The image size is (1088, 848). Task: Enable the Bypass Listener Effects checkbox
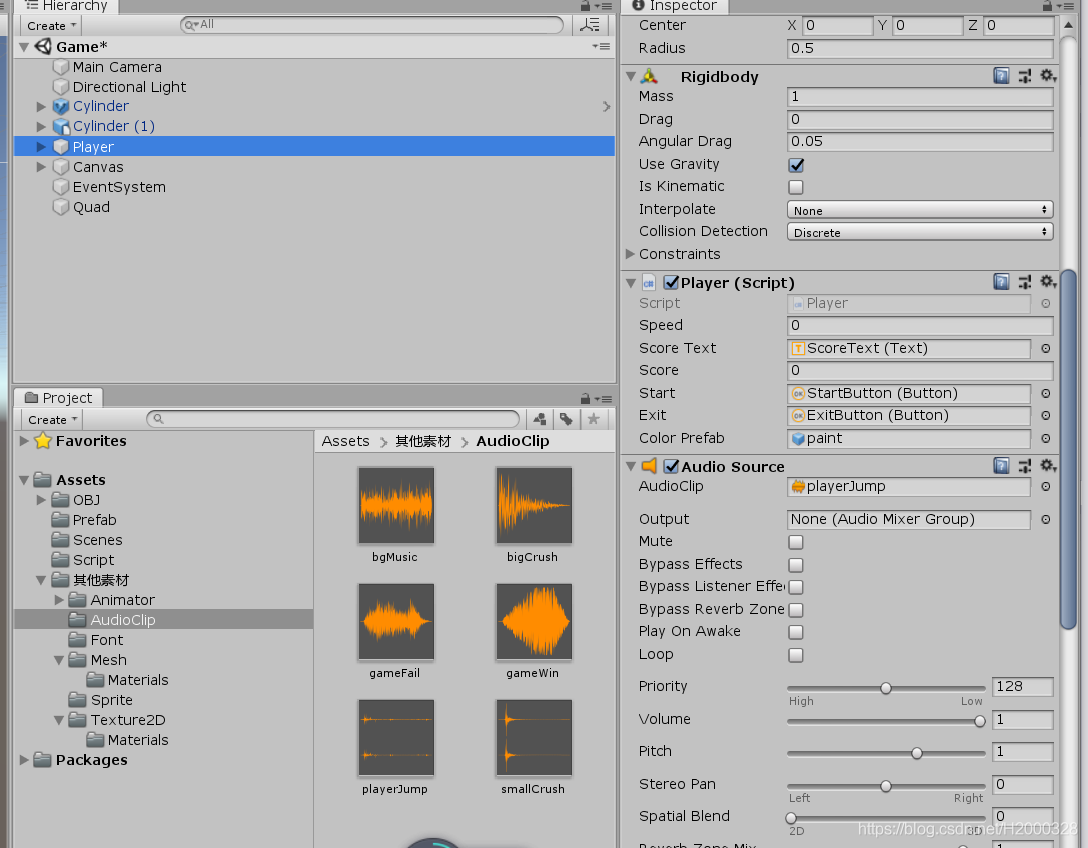pos(796,587)
